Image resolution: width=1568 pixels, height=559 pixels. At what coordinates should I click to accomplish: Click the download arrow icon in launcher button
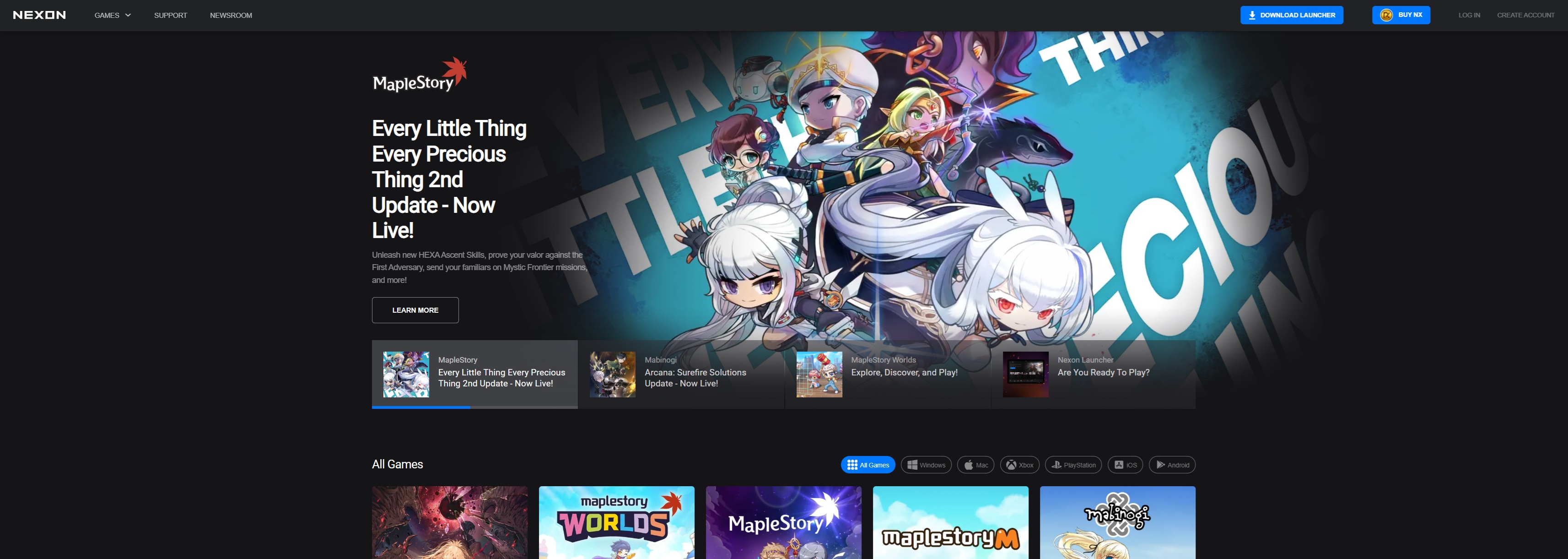[1252, 15]
